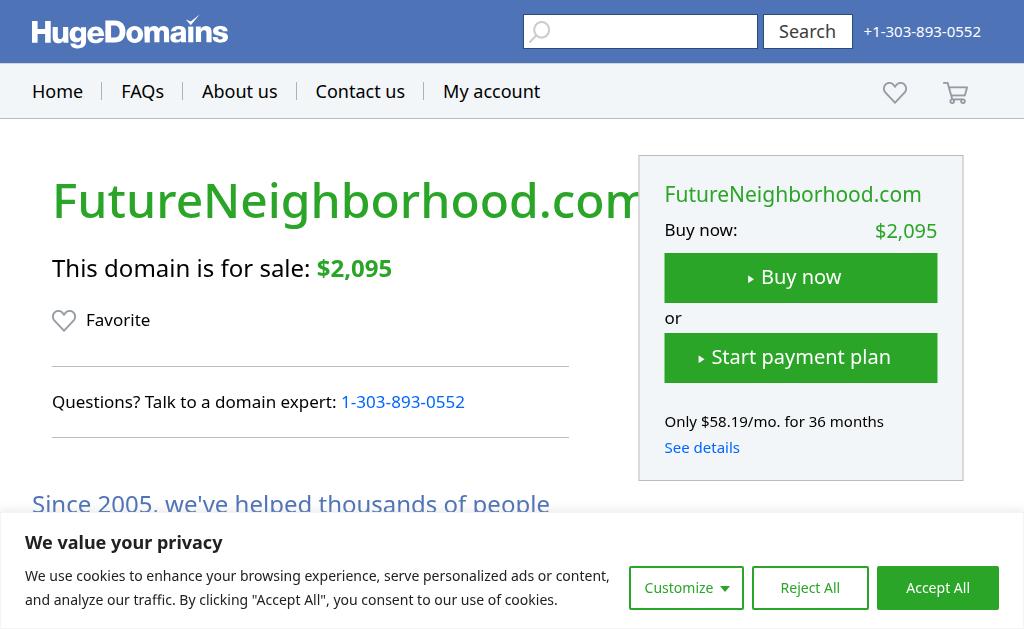Open the FAQs page
The width and height of the screenshot is (1024, 629).
pyautogui.click(x=142, y=91)
